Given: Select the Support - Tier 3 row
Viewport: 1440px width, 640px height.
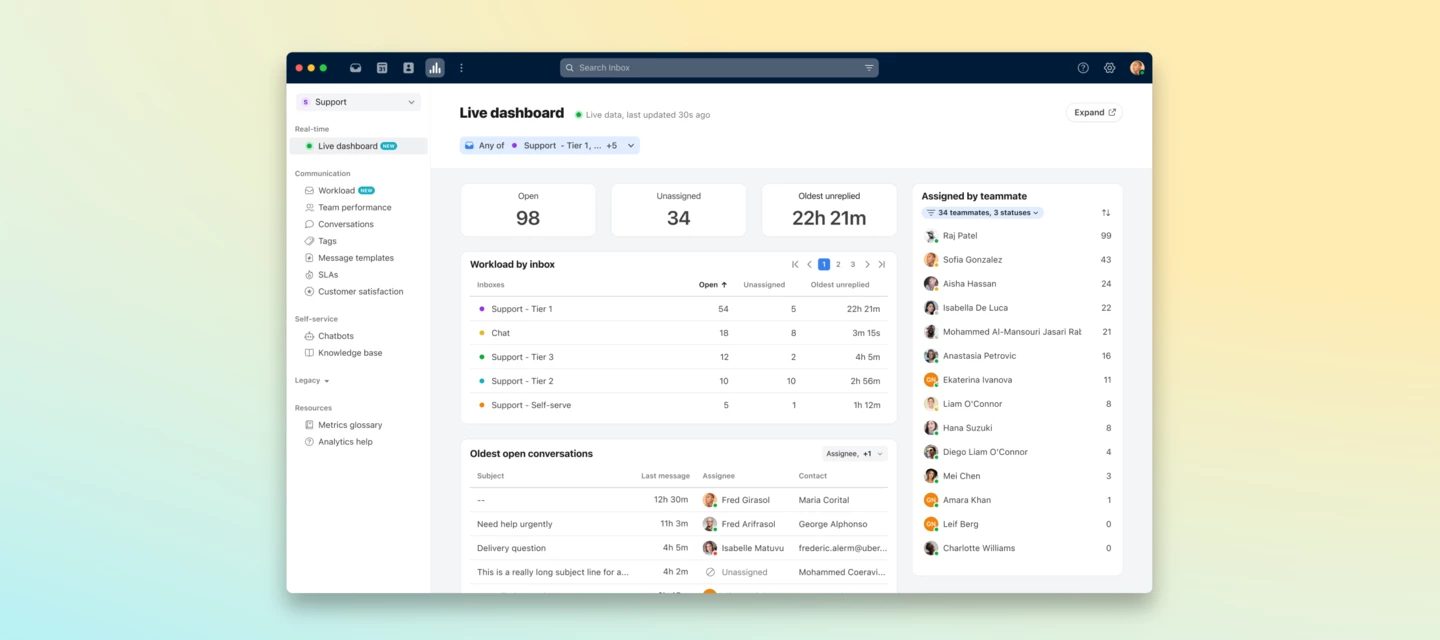Looking at the screenshot, I should click(679, 357).
